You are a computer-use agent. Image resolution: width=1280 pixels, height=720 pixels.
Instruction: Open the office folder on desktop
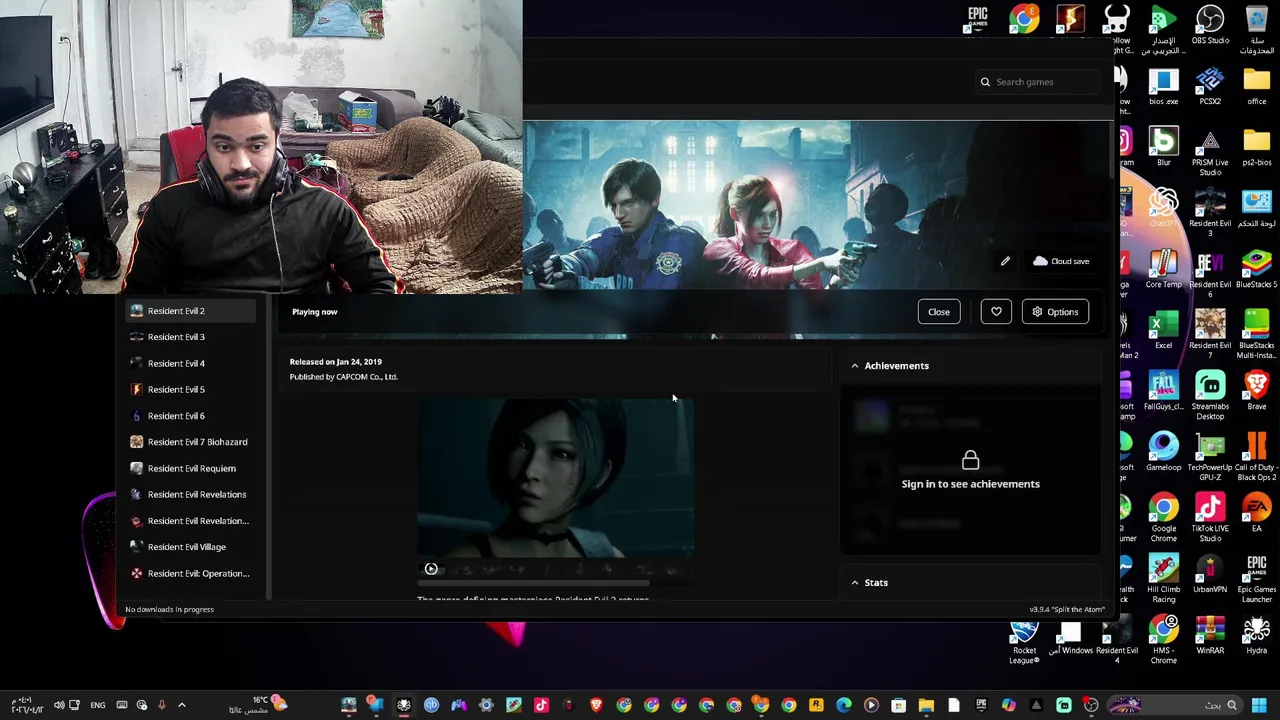pyautogui.click(x=1257, y=87)
